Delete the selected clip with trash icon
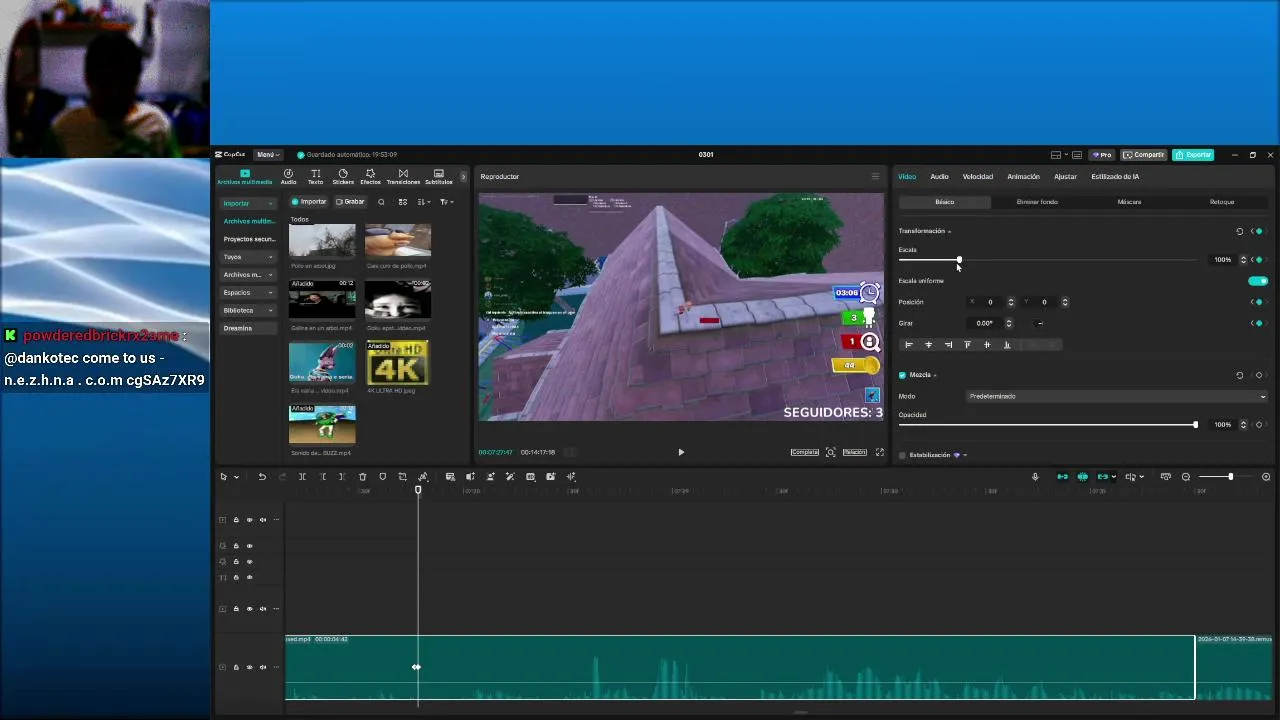This screenshot has height=720, width=1280. (362, 477)
